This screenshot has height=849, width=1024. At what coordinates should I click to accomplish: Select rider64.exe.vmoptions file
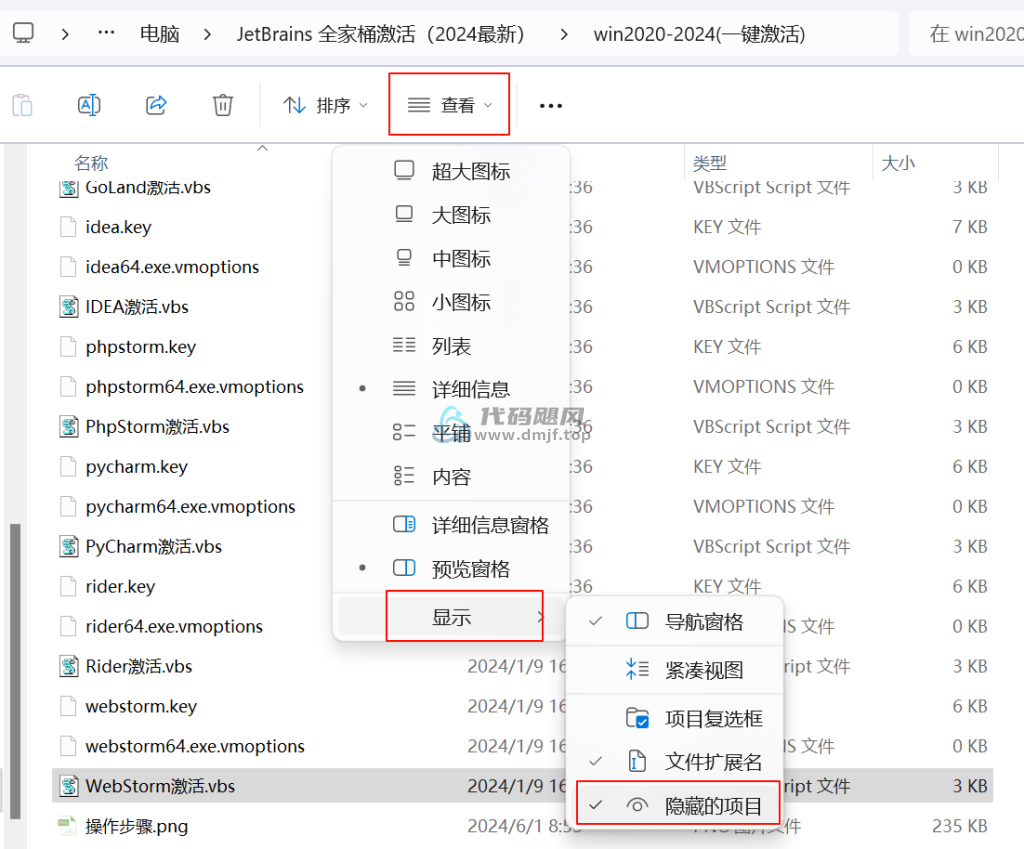pyautogui.click(x=174, y=626)
